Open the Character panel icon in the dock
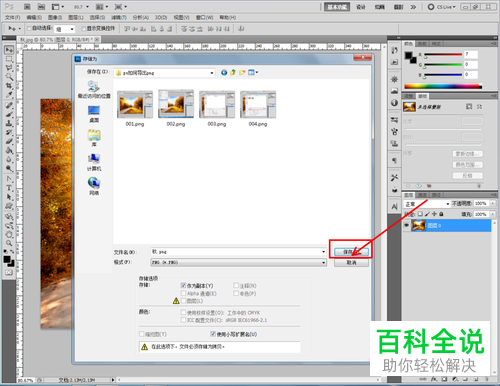Viewport: 500px width, 386px height. tap(394, 207)
